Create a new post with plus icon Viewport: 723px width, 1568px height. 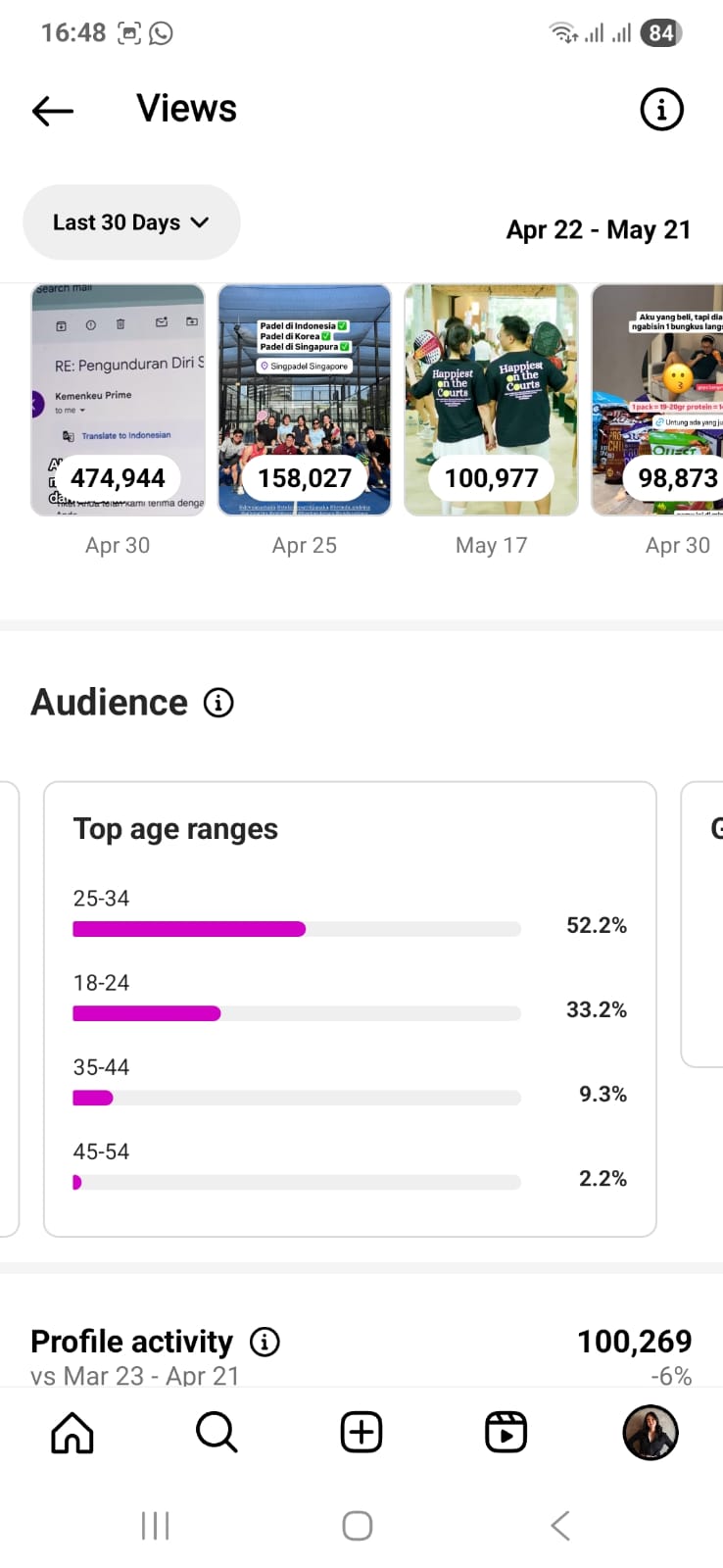[361, 1433]
